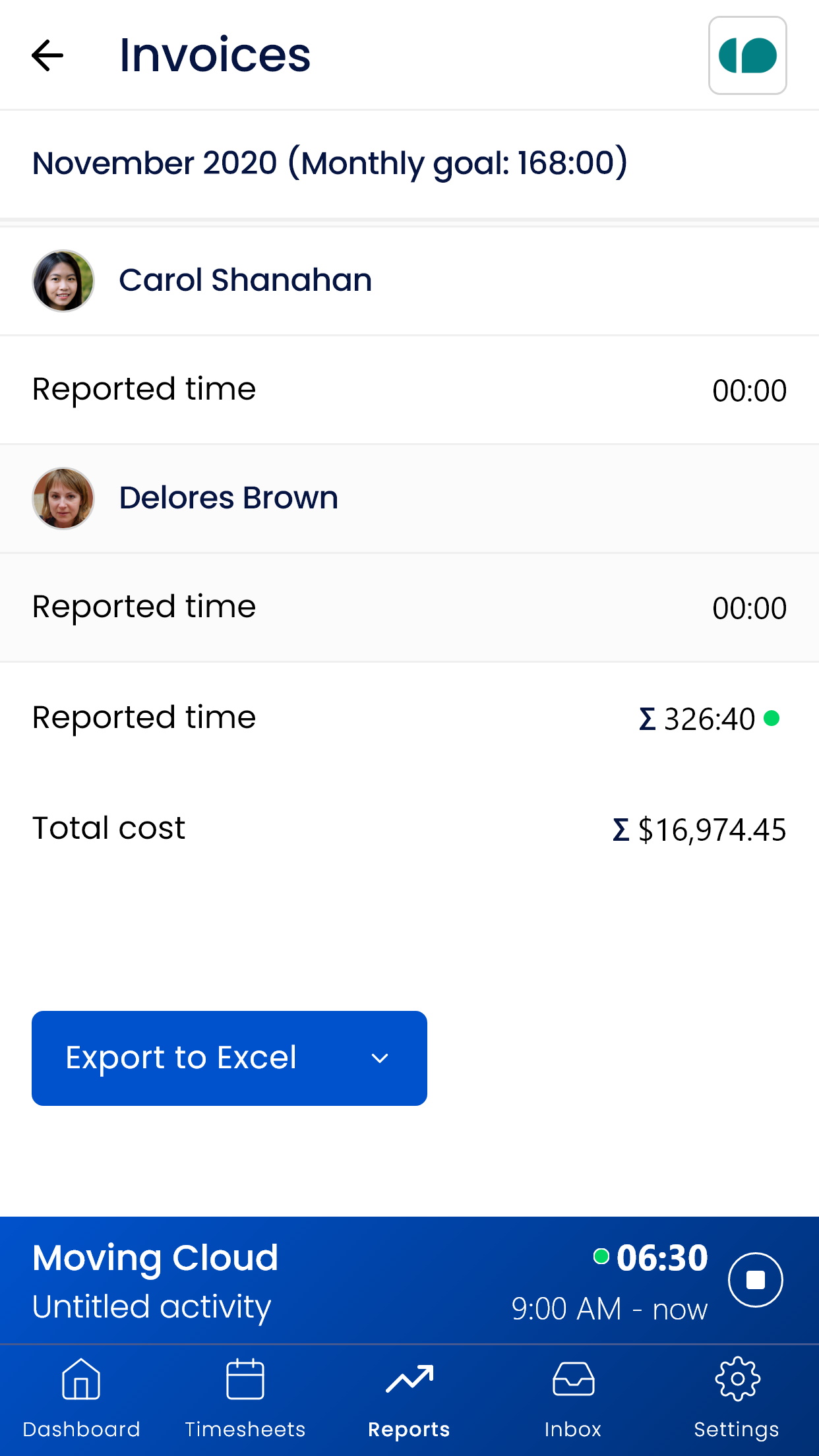Tap the green status dot beside 326:40
The image size is (819, 1456).
[772, 717]
